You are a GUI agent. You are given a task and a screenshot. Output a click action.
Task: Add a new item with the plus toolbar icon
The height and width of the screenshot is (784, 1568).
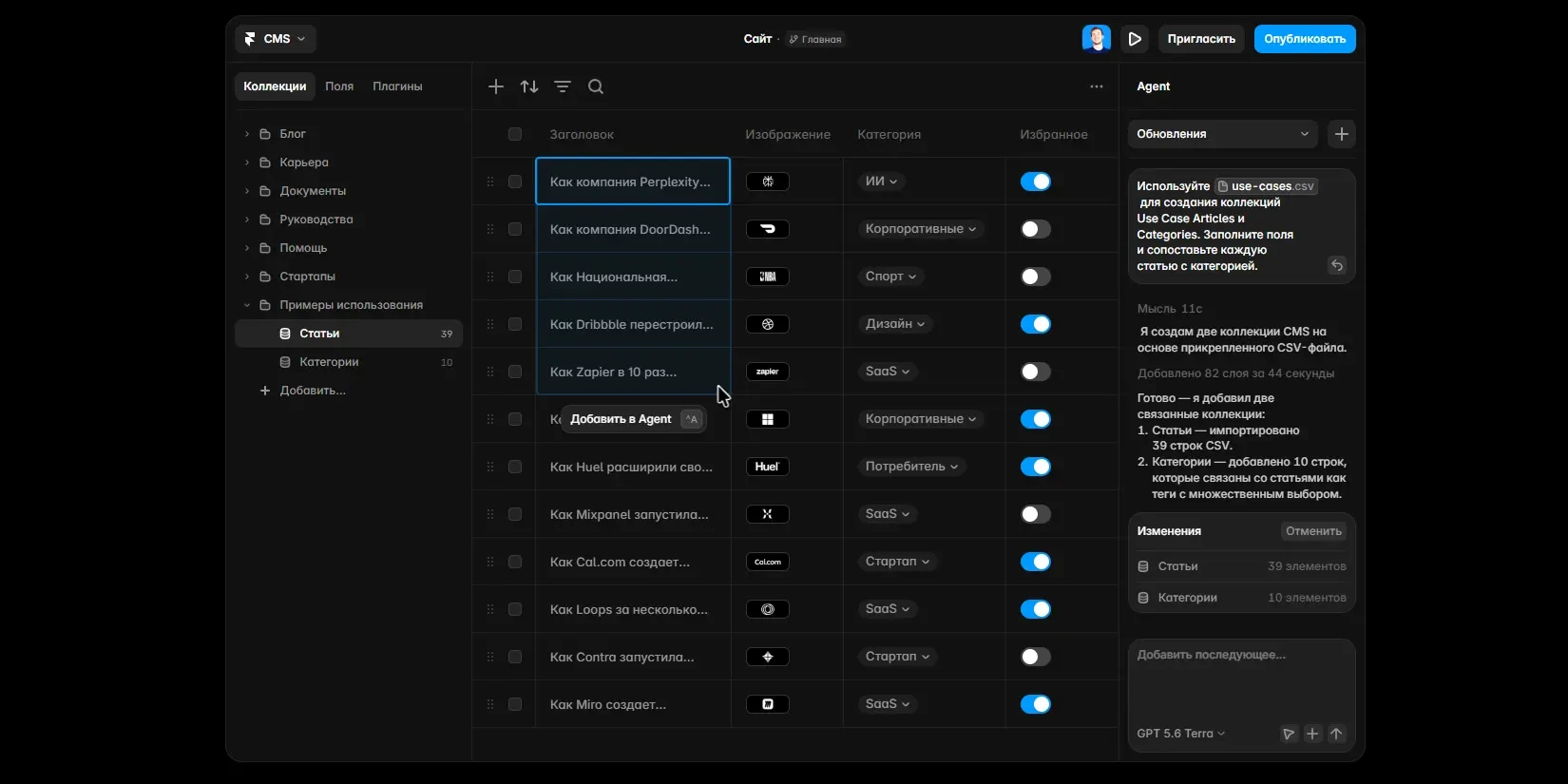[x=496, y=86]
